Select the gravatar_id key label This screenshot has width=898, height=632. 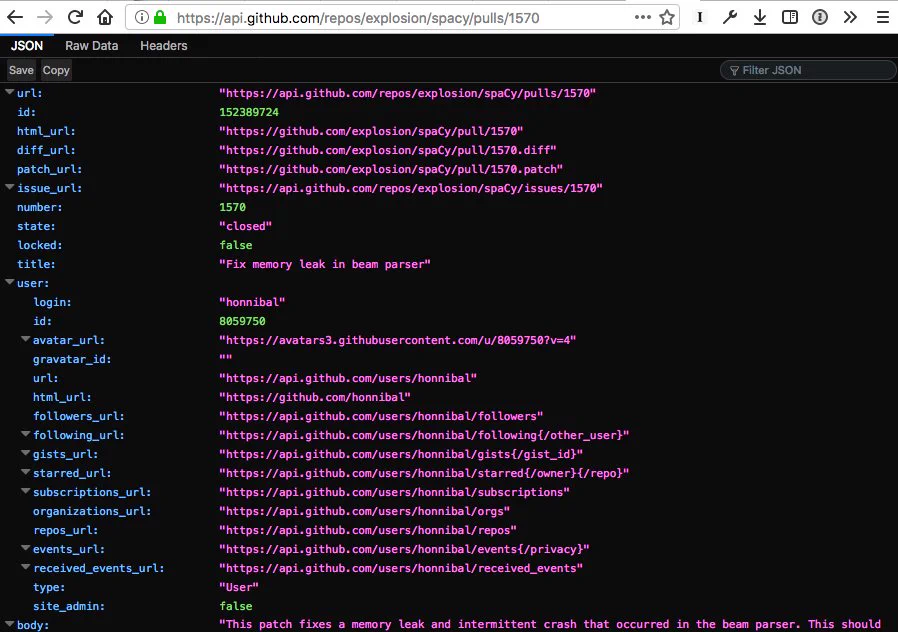(72, 359)
